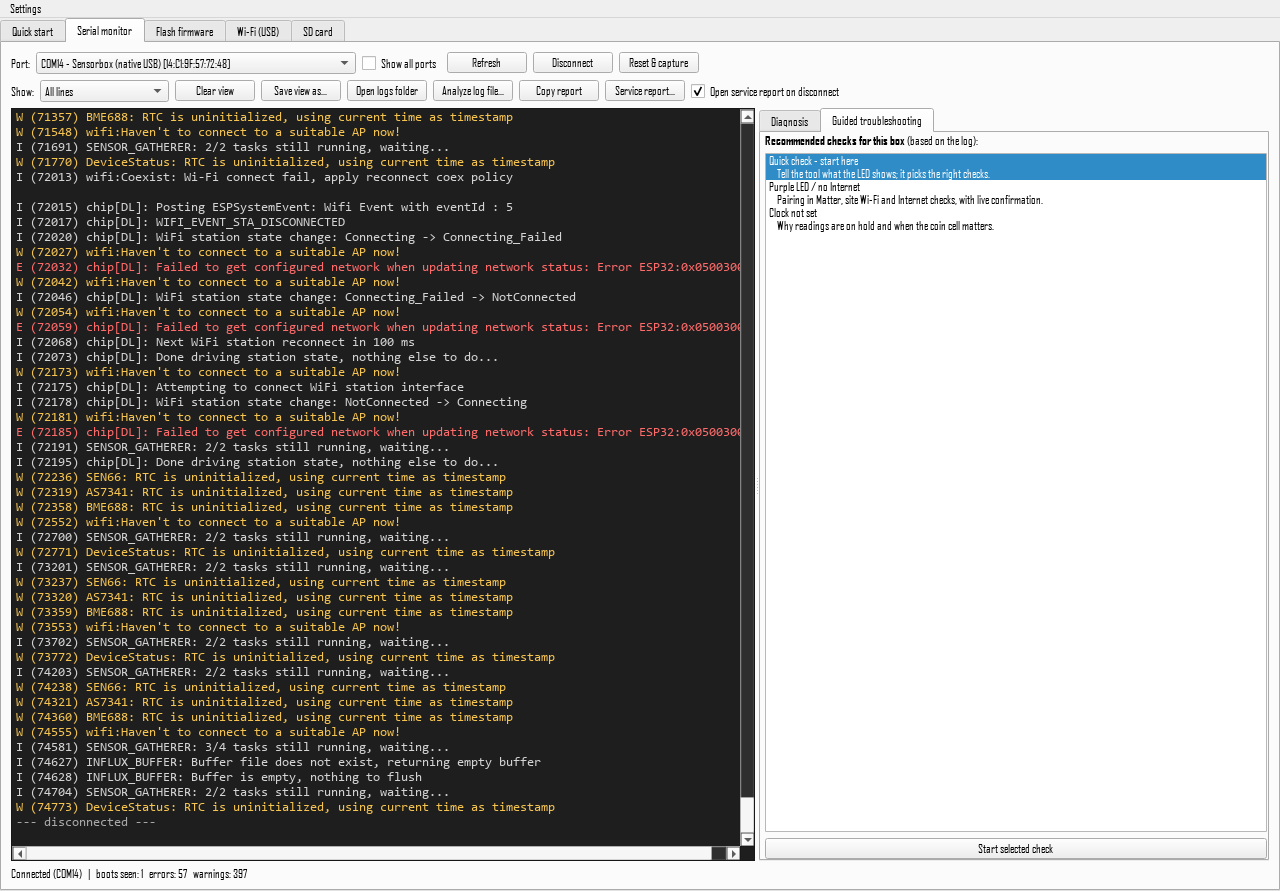Switch to the Flash firmware tab

coord(184,32)
